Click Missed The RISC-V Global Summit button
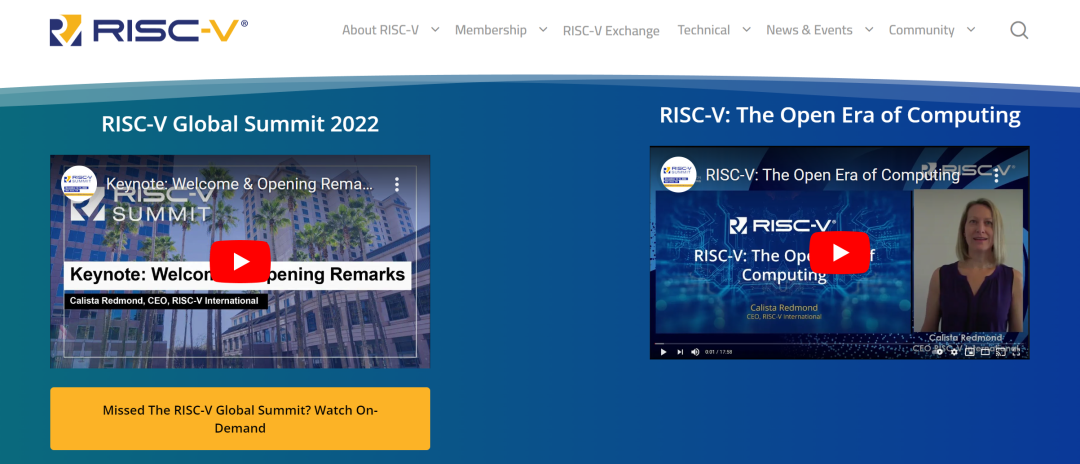Screen dimensions: 1080x464 [x=240, y=419]
